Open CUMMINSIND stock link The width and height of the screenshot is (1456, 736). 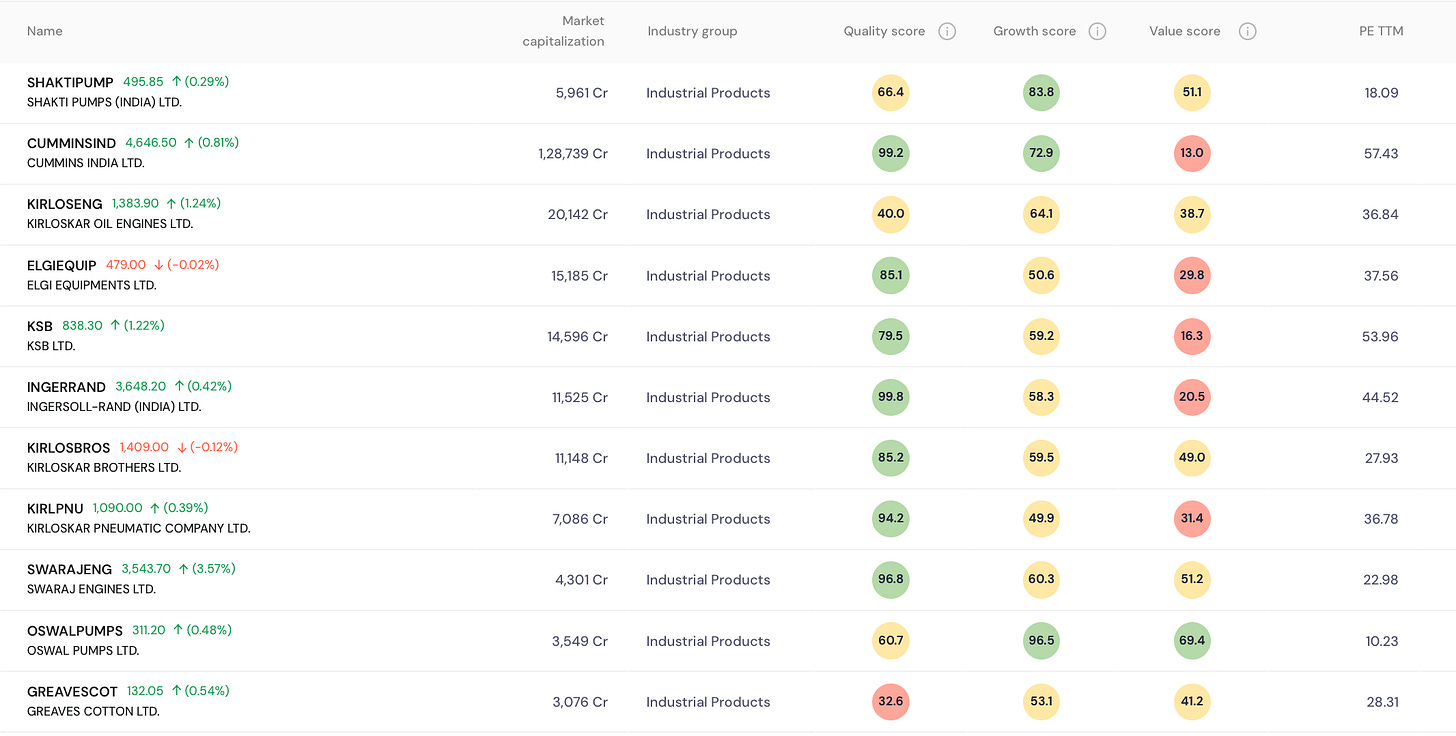(x=71, y=143)
